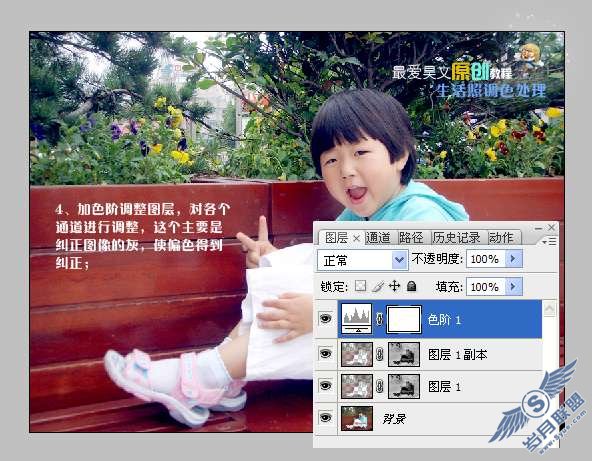Image resolution: width=592 pixels, height=461 pixels.
Task: Hide the 背景 layer
Action: click(x=325, y=418)
